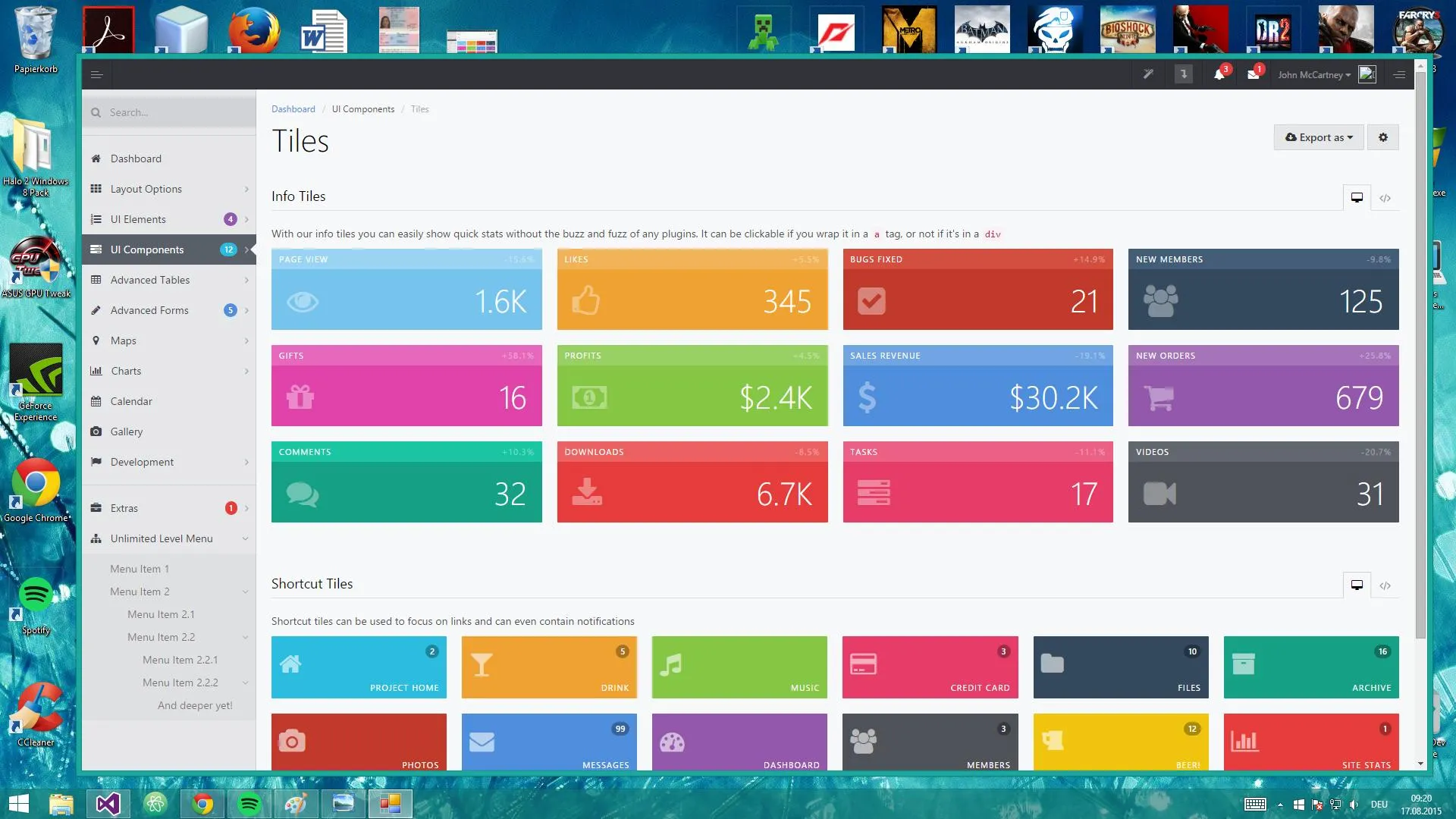The width and height of the screenshot is (1456, 819).
Task: Open the Credit Card shortcut tile
Action: [930, 667]
